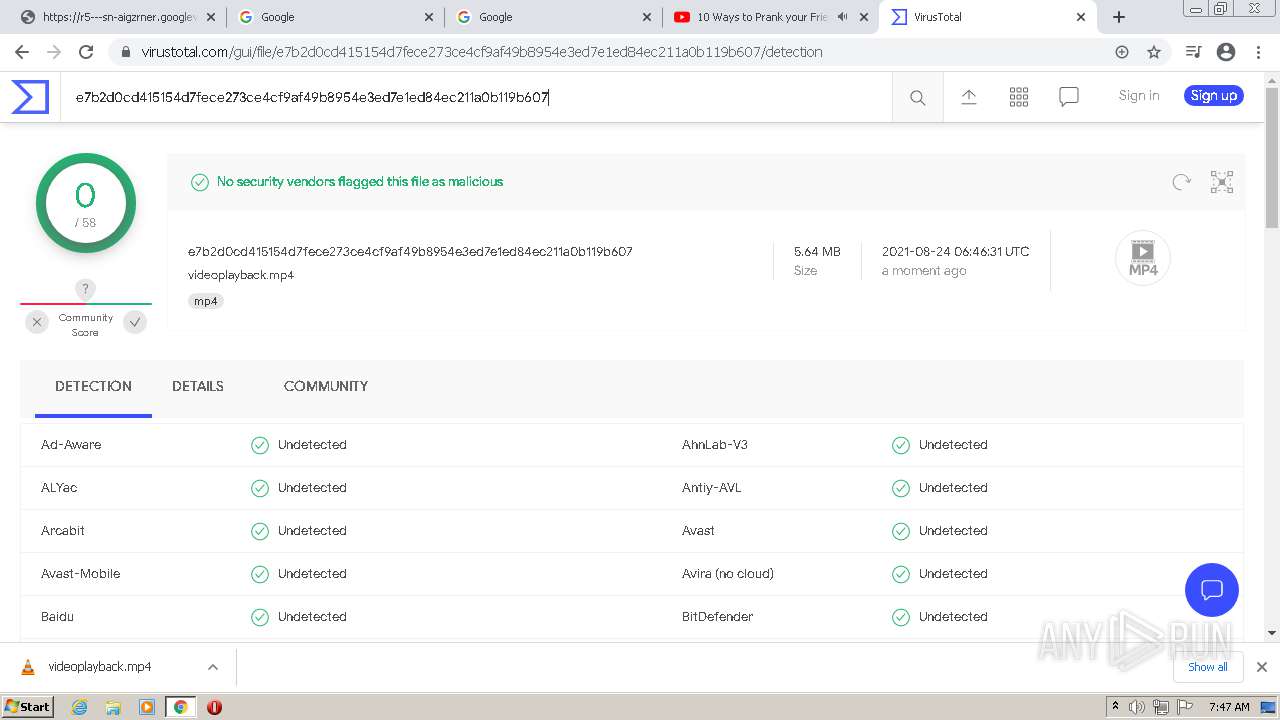
Task: Open Internet Explorer in taskbar
Action: [x=79, y=707]
